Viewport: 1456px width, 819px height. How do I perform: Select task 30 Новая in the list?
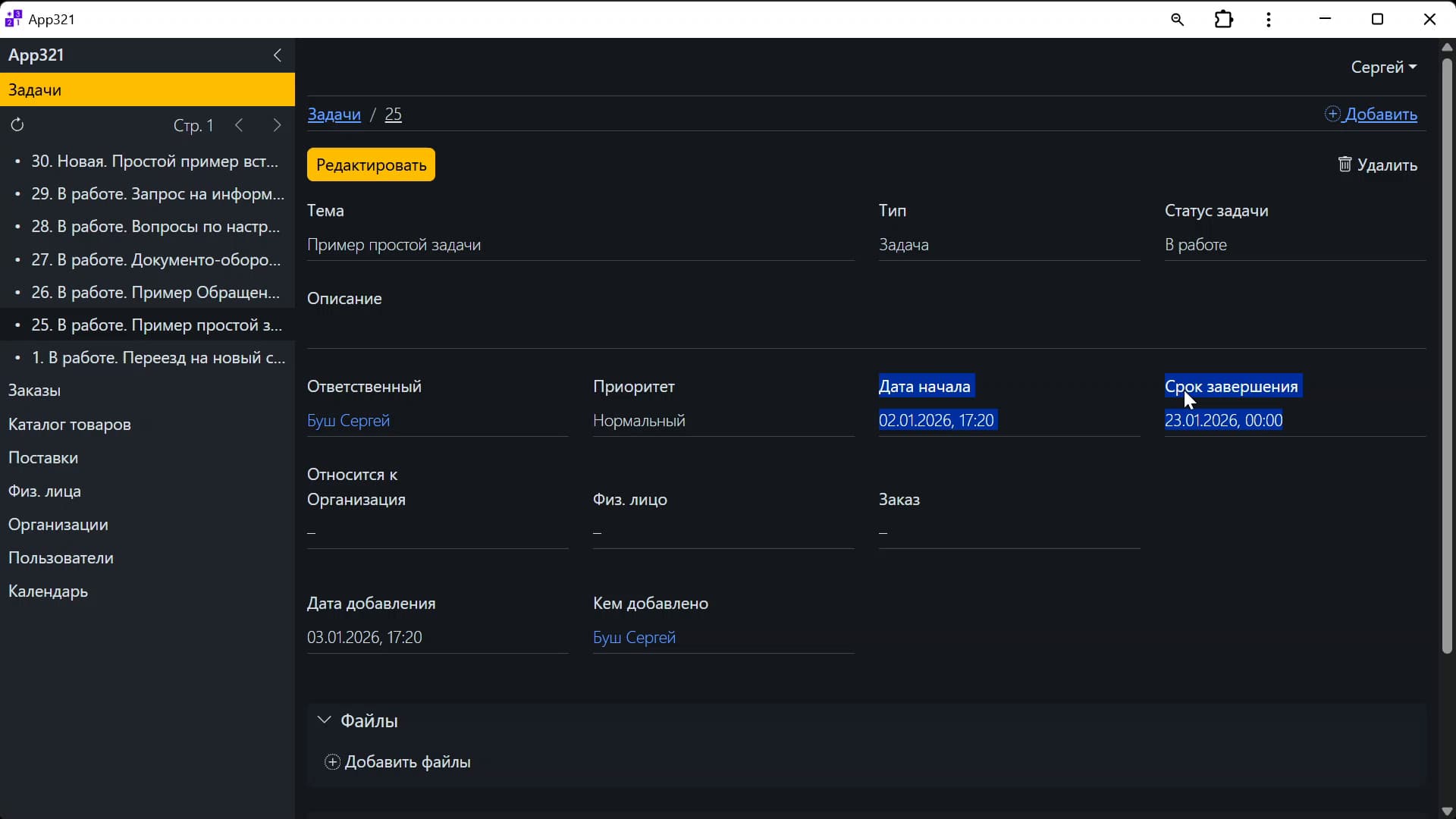pyautogui.click(x=155, y=162)
